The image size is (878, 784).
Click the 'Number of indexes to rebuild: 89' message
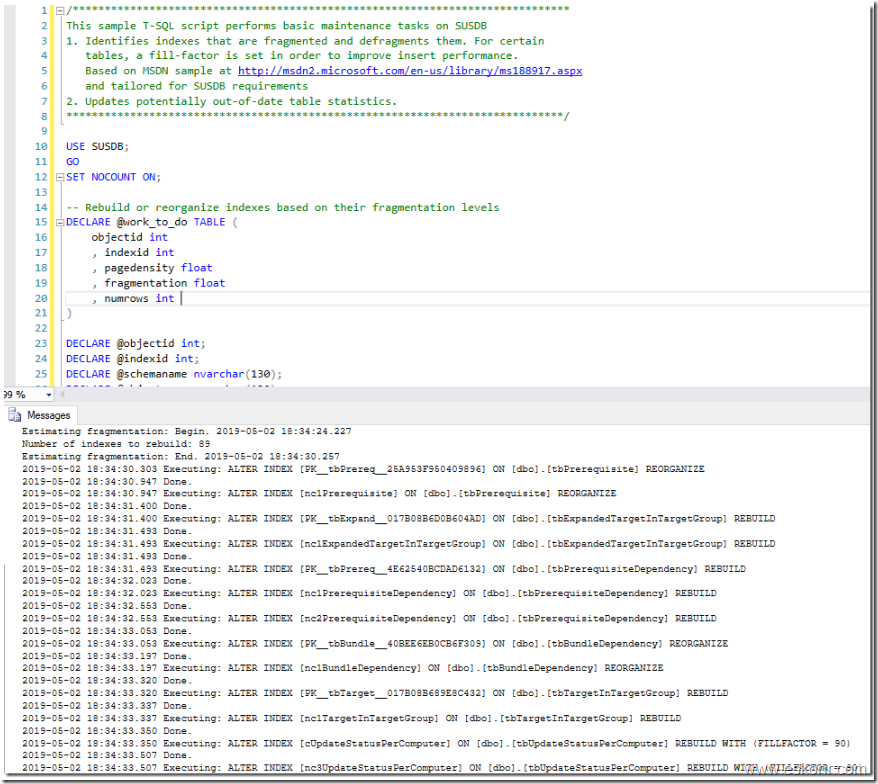point(115,443)
